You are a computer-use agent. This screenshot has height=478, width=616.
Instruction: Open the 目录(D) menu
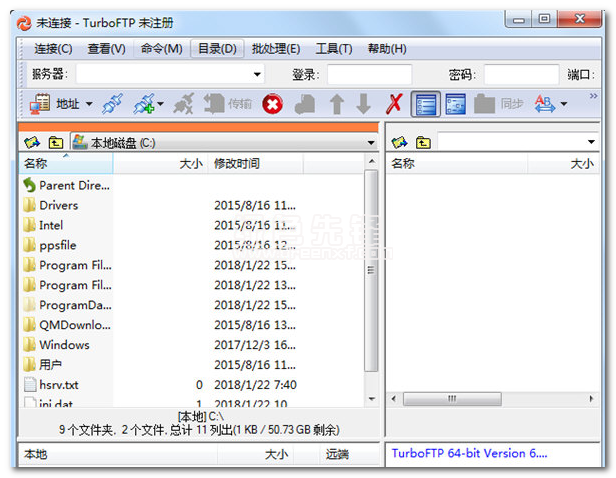[217, 49]
